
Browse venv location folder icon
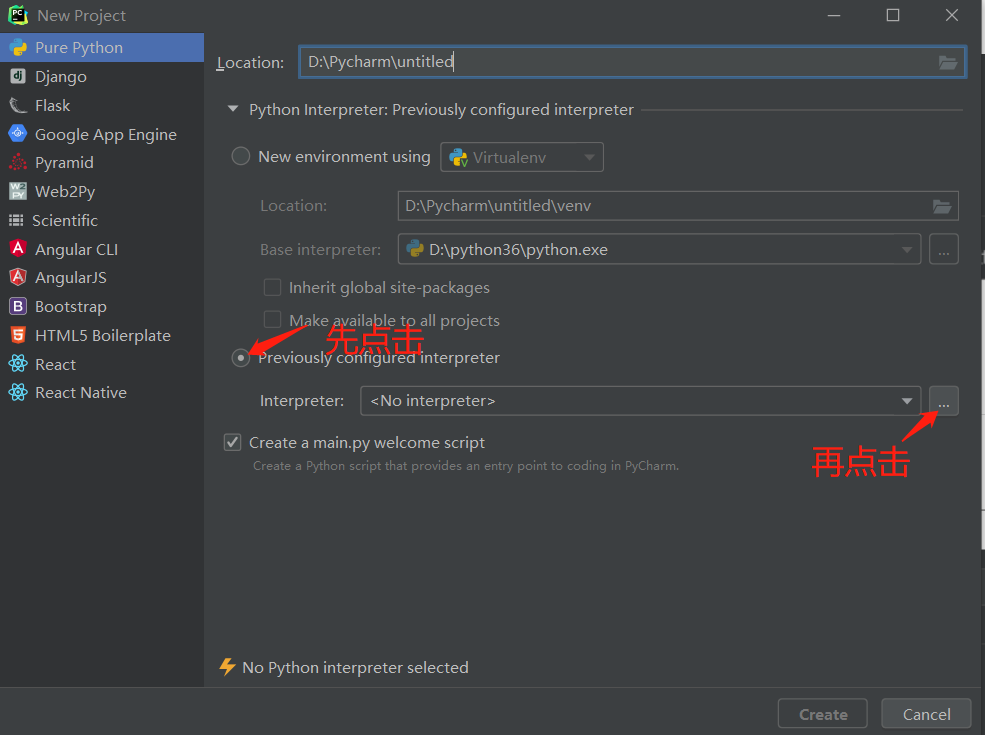(942, 206)
